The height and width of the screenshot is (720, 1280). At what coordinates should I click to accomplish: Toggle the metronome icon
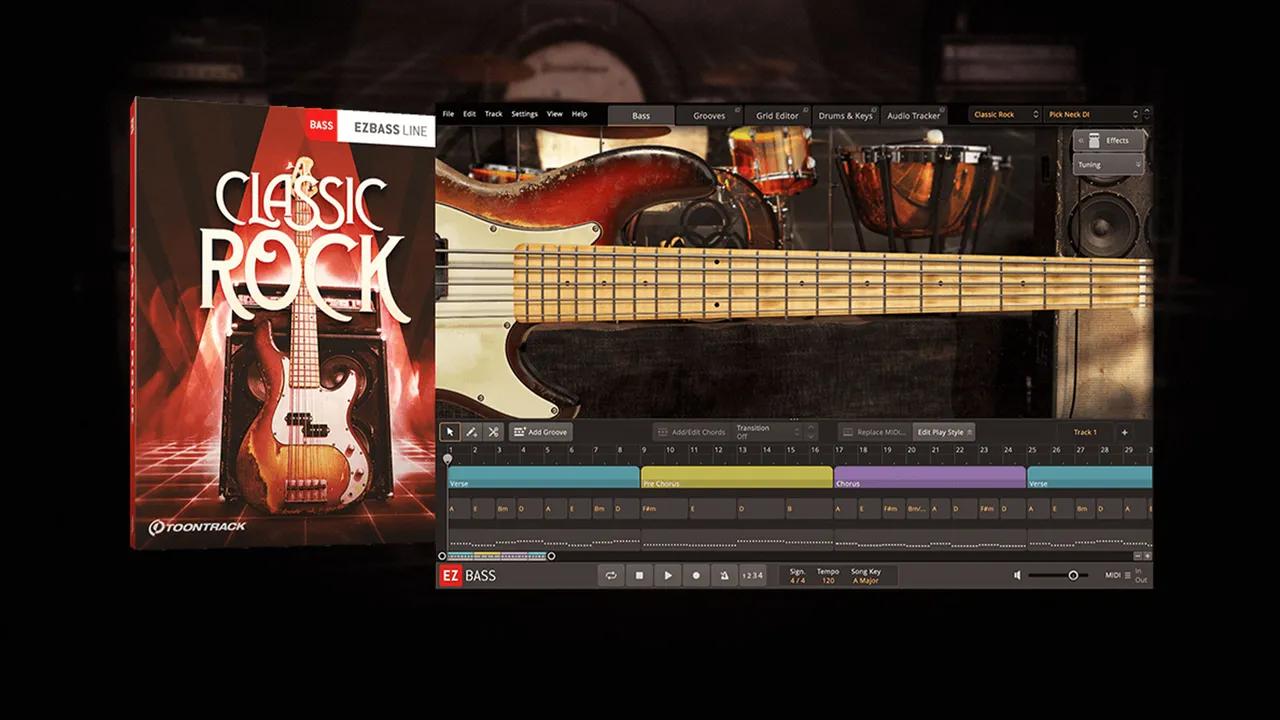724,575
